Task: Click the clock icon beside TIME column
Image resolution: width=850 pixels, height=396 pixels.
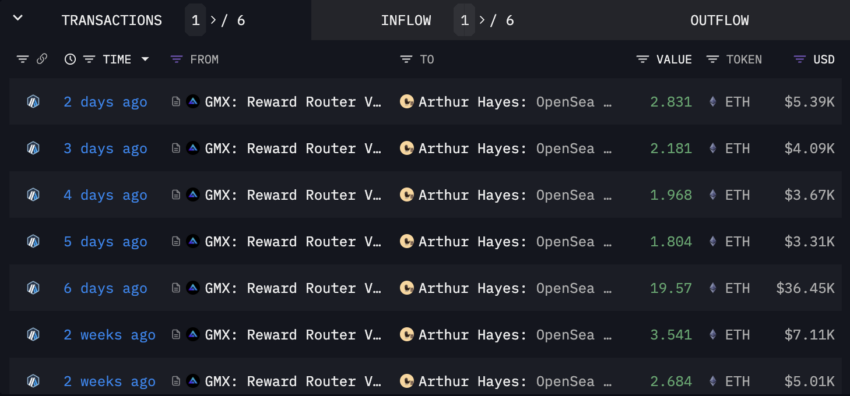Action: (70, 60)
